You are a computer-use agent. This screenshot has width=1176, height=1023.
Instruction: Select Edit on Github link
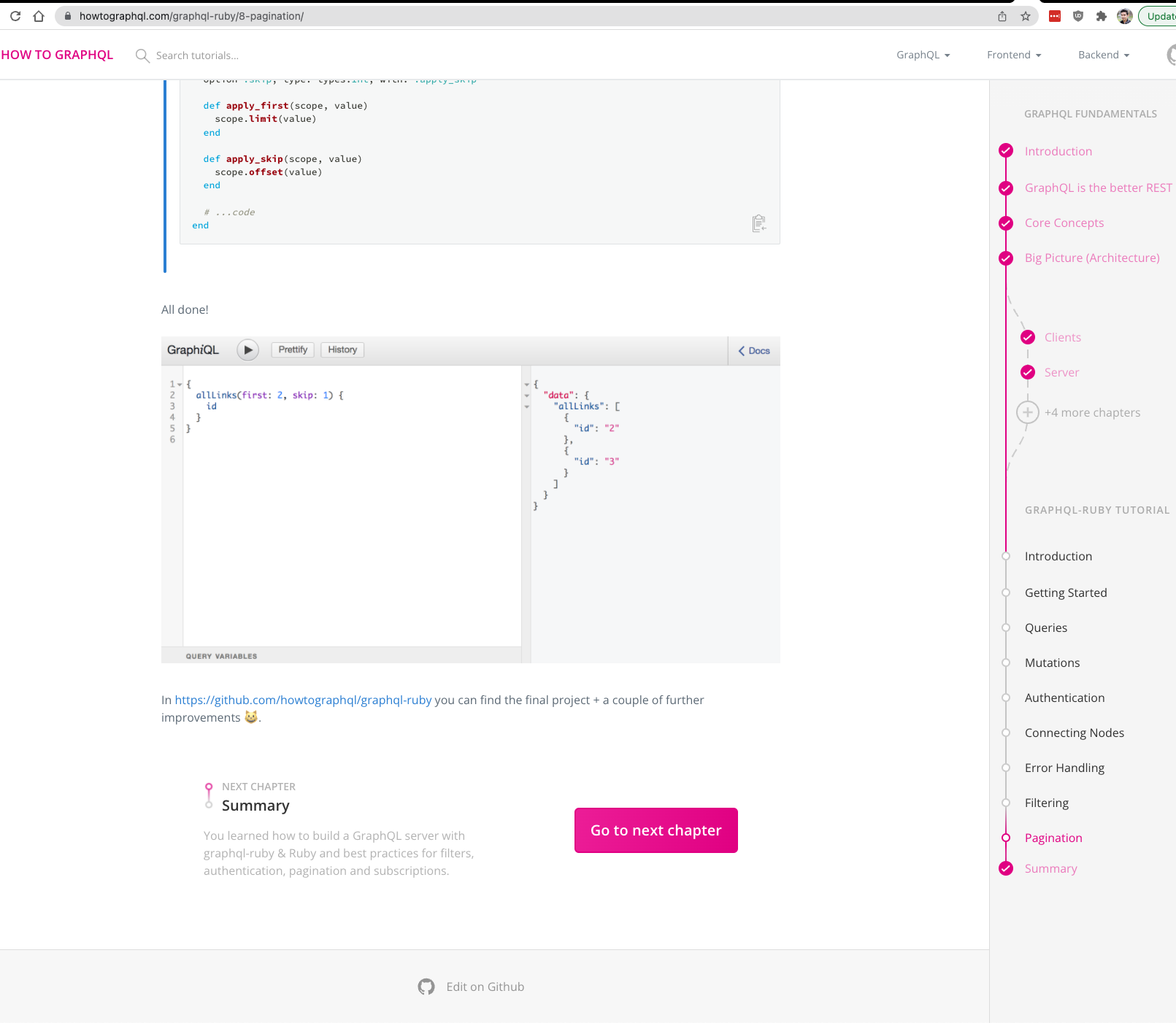click(x=485, y=987)
